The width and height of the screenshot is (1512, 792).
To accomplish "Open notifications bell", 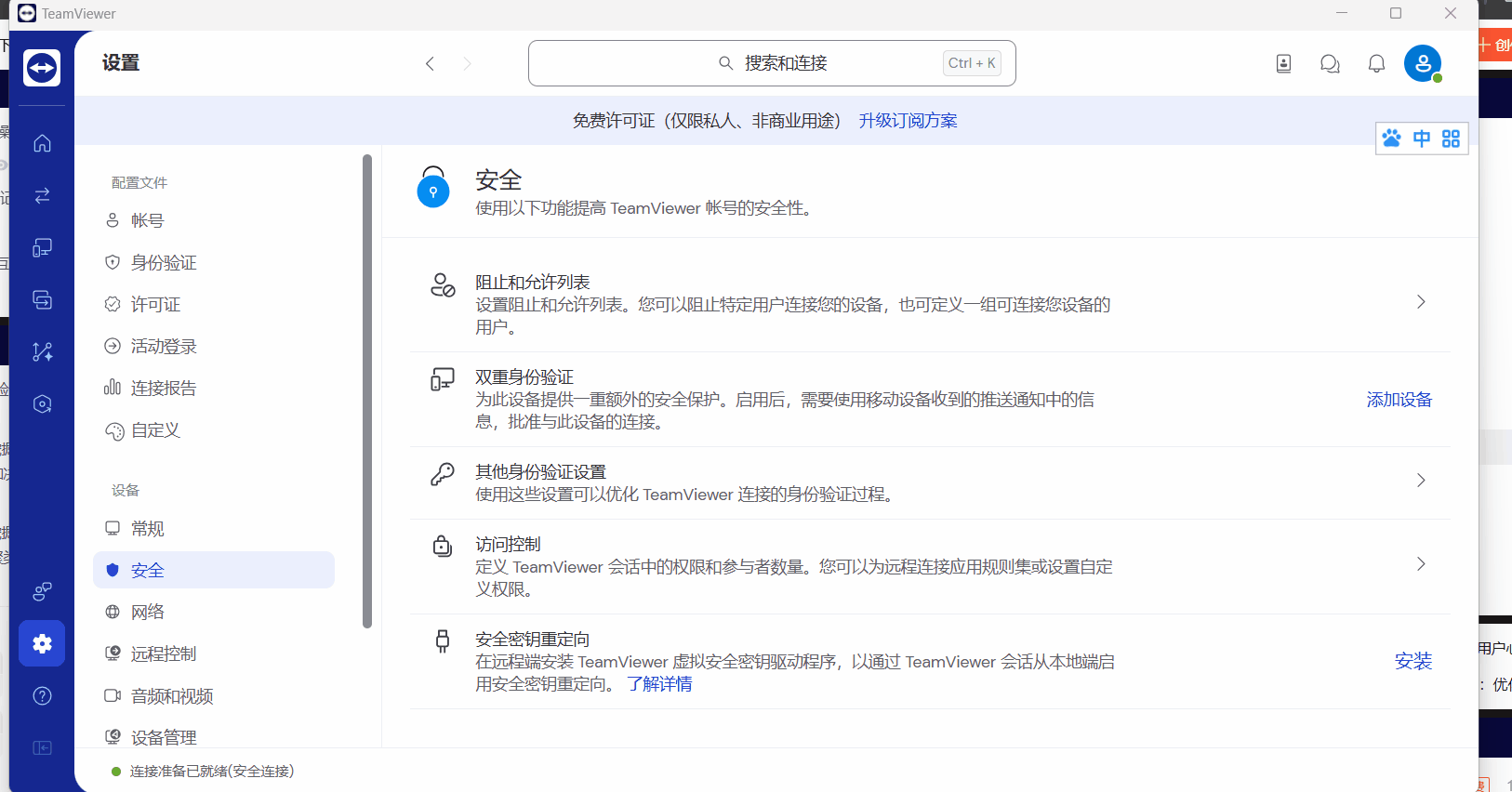I will 1376,63.
